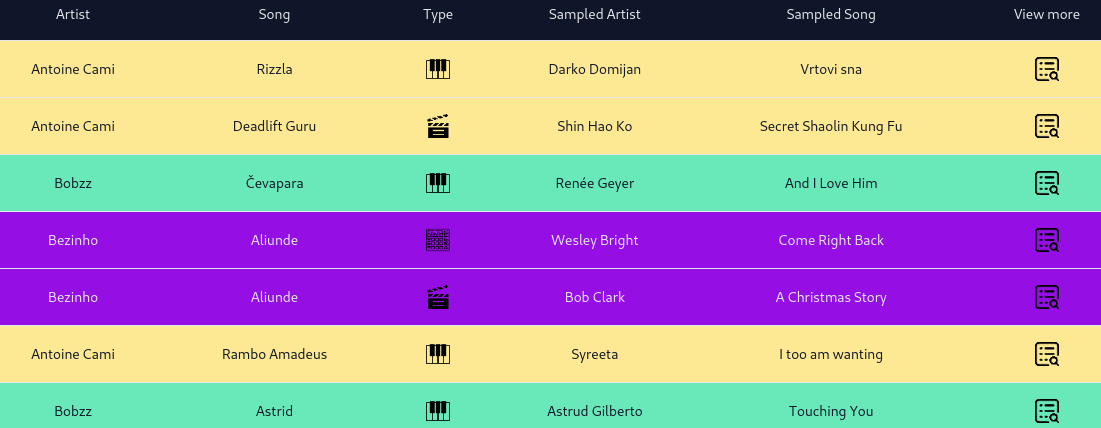Select Darko Domijan sampled artist
This screenshot has height=428, width=1101.
coord(595,69)
